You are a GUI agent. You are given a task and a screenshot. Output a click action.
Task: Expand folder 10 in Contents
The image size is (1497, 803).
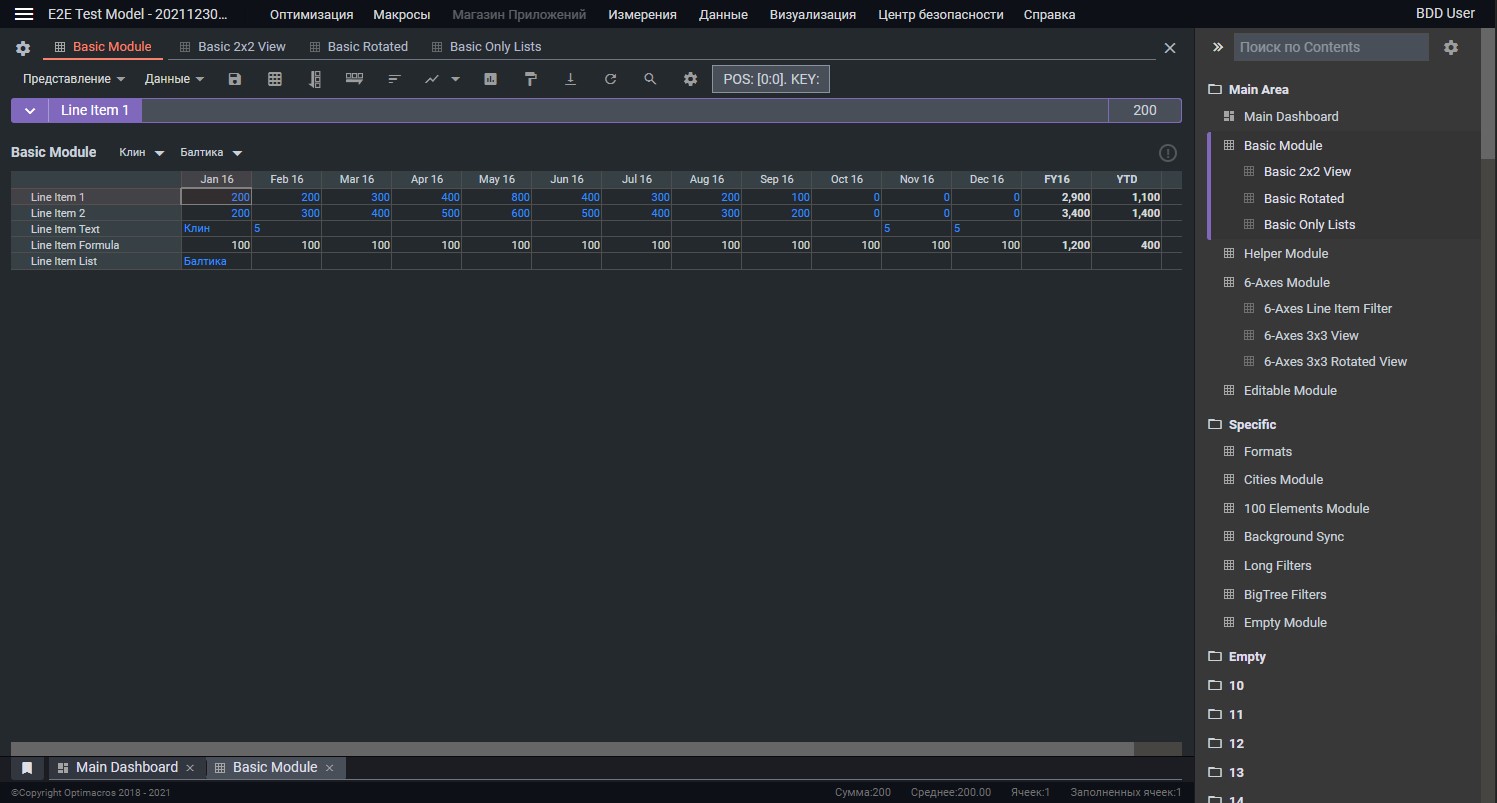pos(1226,686)
